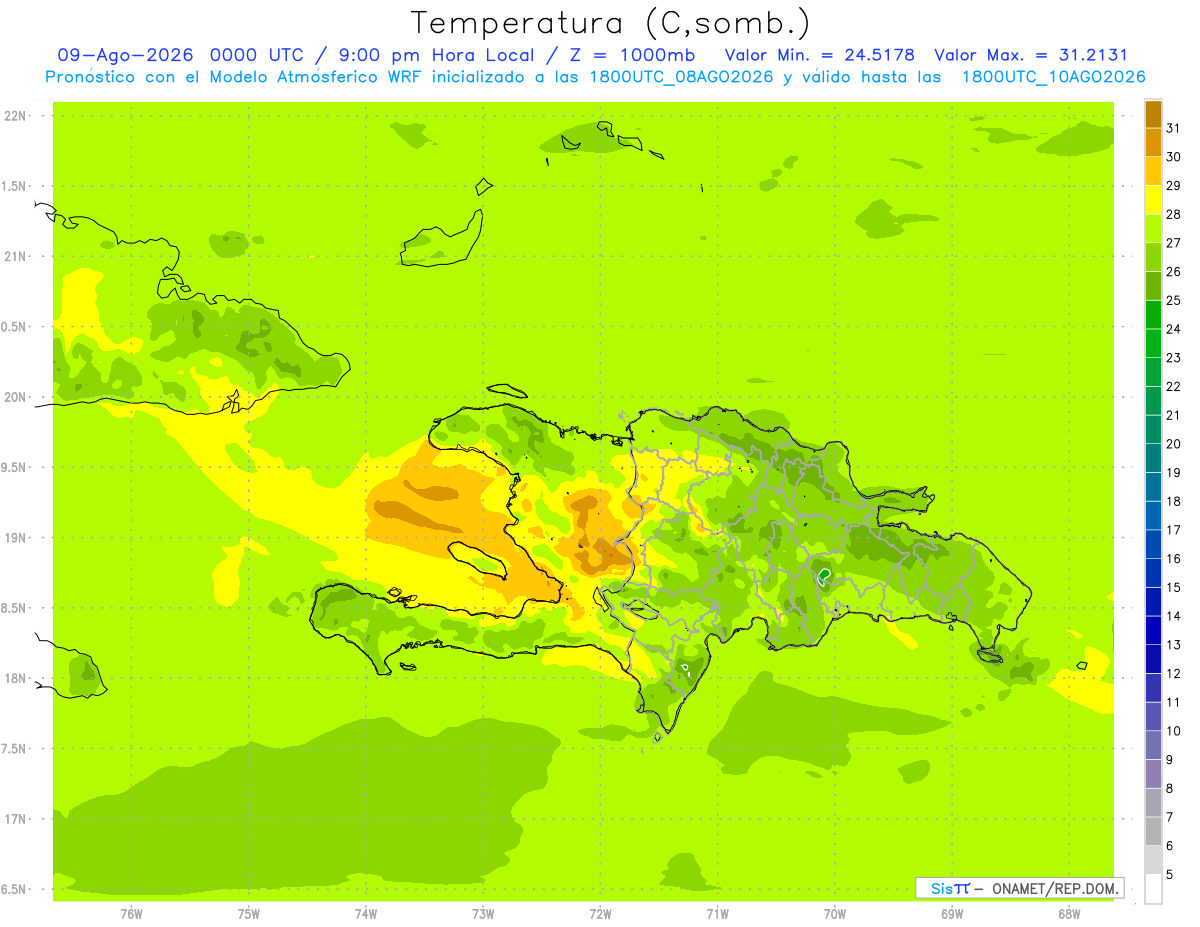Viewport: 1200px width, 927px height.
Task: Click the color bar label '22'
Action: (1174, 386)
